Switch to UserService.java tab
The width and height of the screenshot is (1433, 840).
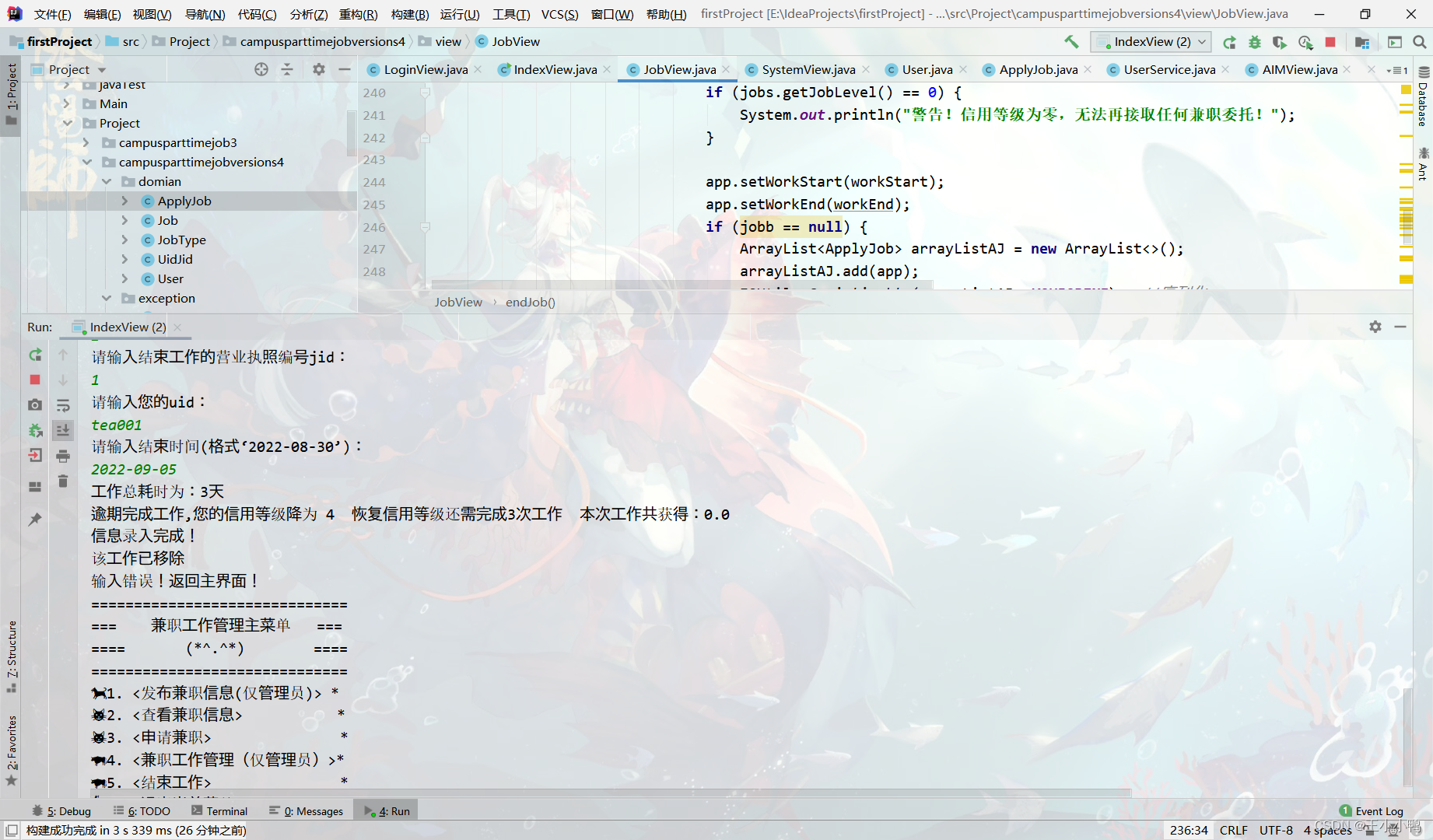click(1169, 69)
